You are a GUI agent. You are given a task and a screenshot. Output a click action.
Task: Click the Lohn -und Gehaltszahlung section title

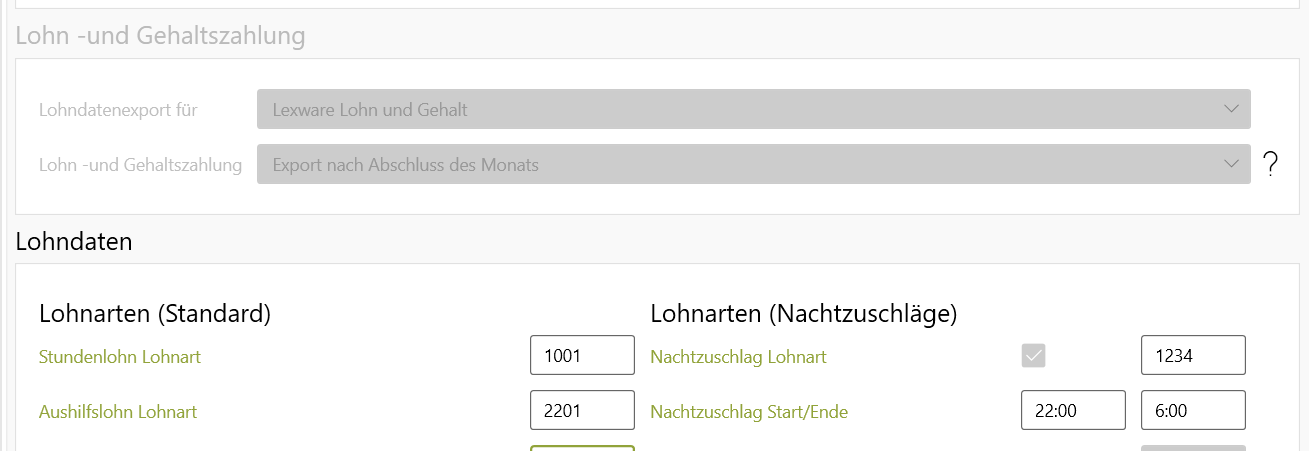[x=160, y=37]
